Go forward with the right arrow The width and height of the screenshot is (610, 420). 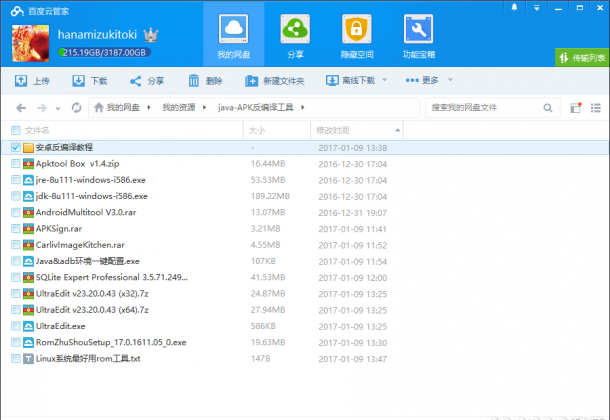42,108
